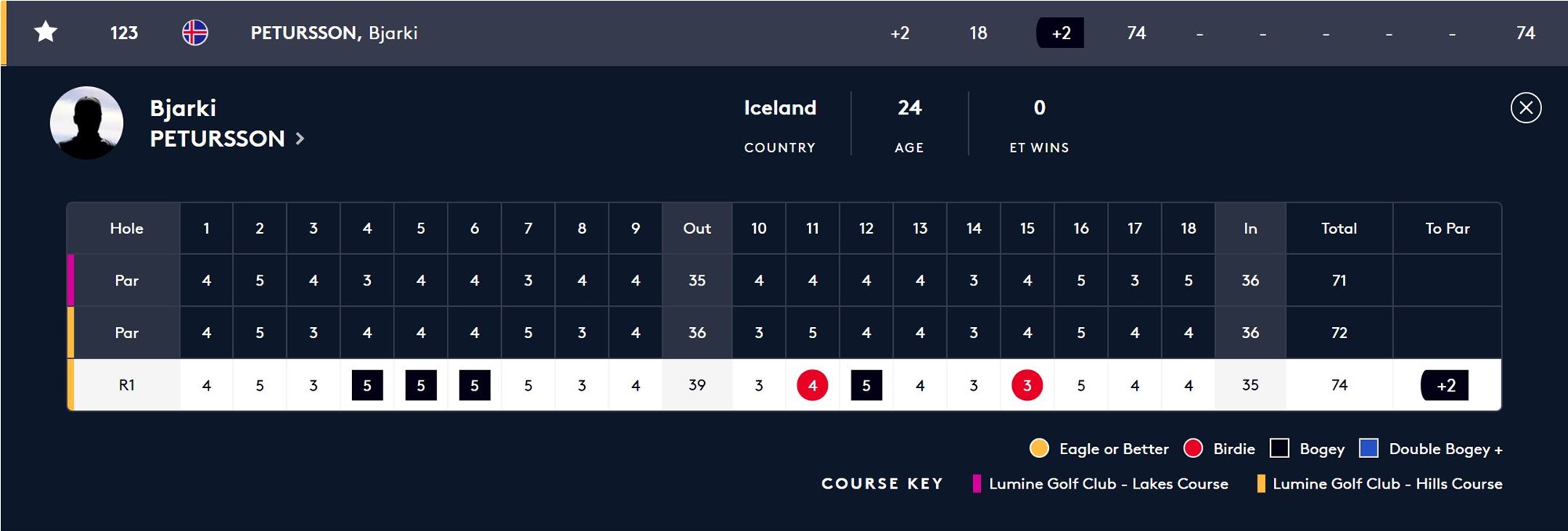
Task: Close the player scorecard panel
Action: (x=1526, y=108)
